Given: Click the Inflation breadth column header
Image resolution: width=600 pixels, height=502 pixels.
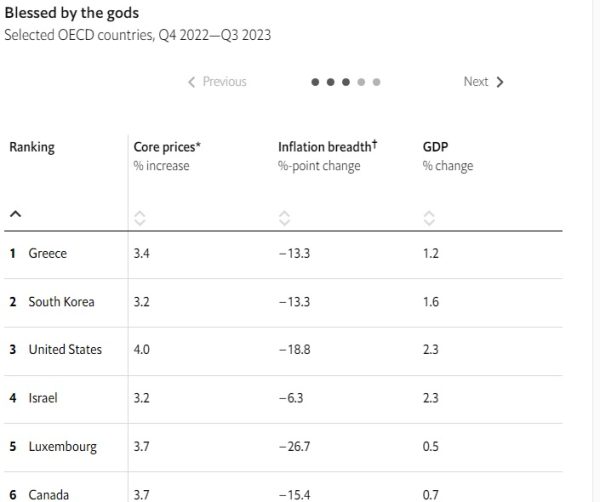Looking at the screenshot, I should [325, 147].
